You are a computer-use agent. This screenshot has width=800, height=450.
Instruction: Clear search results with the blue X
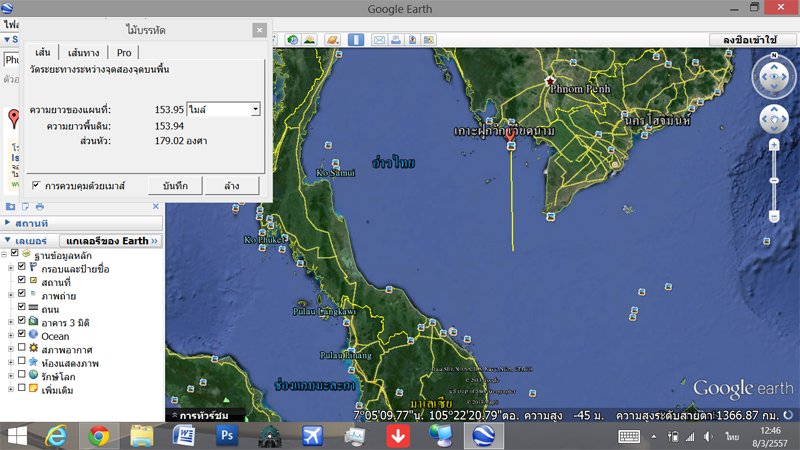tap(156, 207)
